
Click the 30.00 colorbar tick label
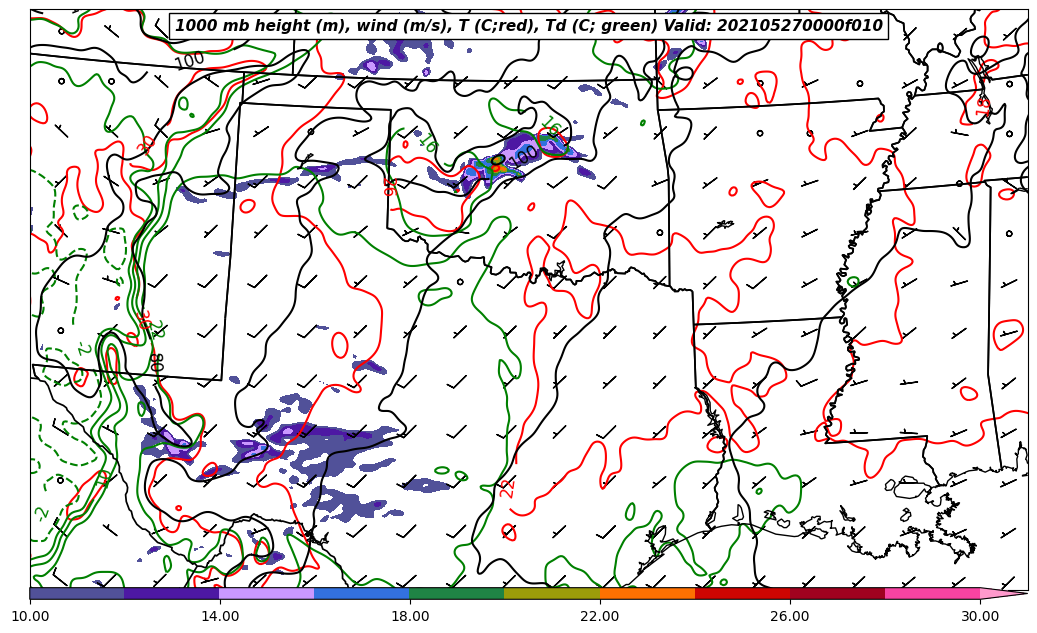tap(980, 616)
